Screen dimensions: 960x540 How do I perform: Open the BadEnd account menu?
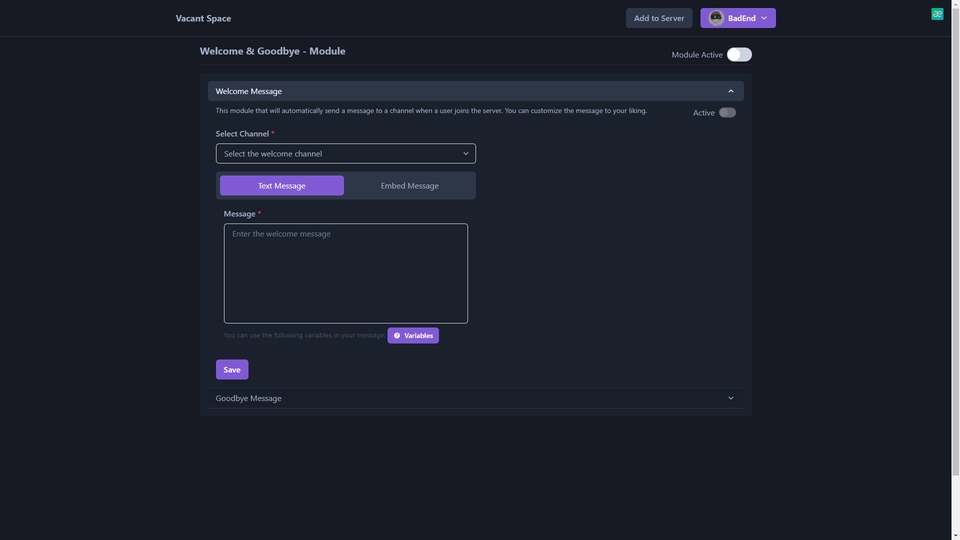(738, 18)
